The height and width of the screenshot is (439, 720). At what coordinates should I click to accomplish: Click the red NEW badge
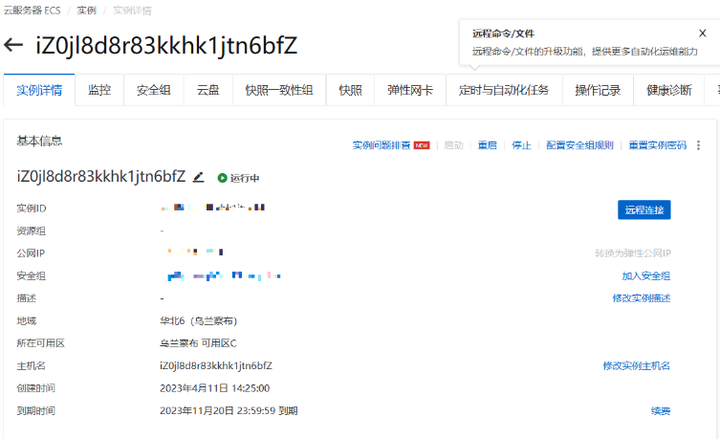[422, 145]
